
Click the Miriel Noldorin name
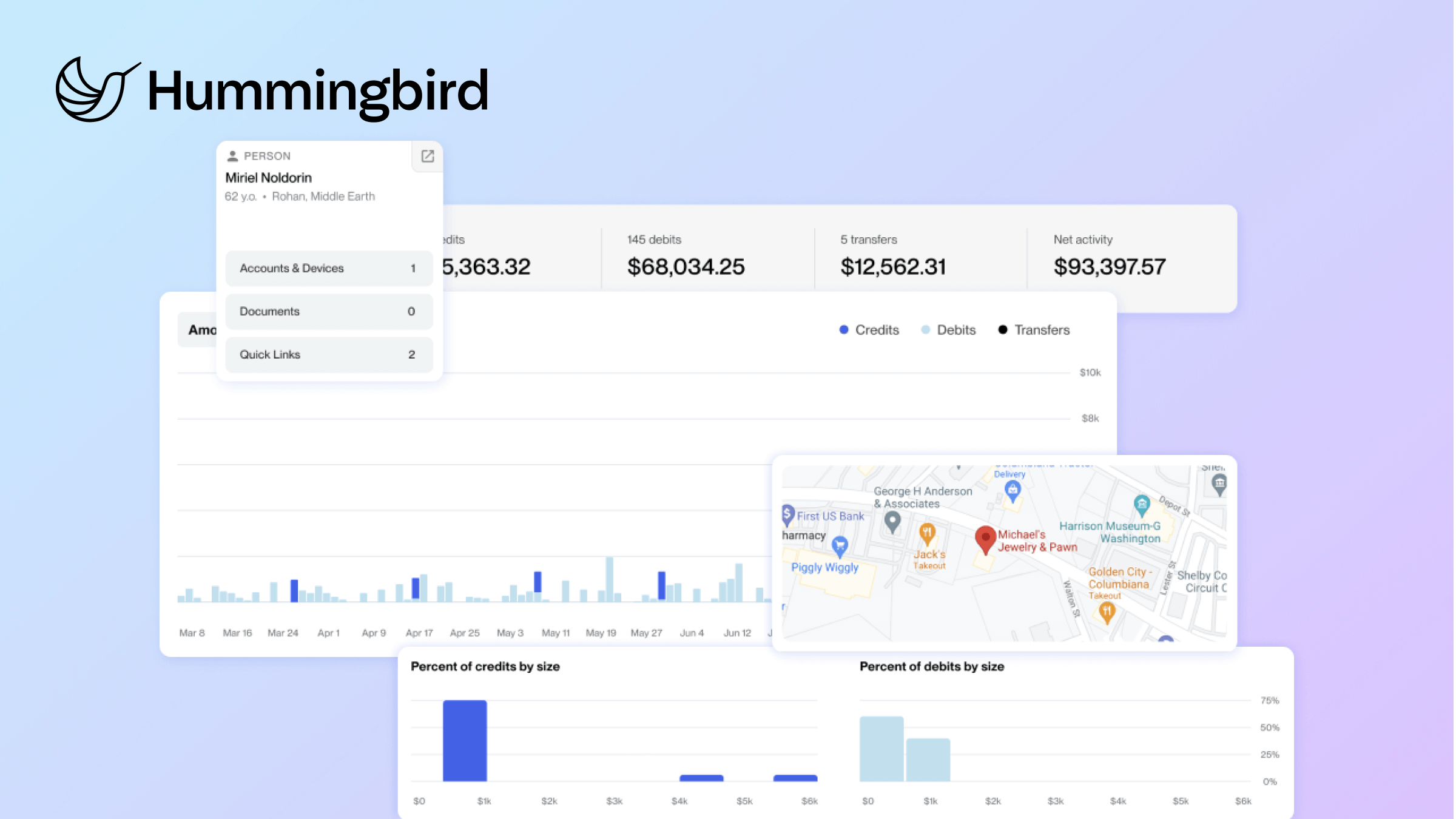pyautogui.click(x=269, y=178)
